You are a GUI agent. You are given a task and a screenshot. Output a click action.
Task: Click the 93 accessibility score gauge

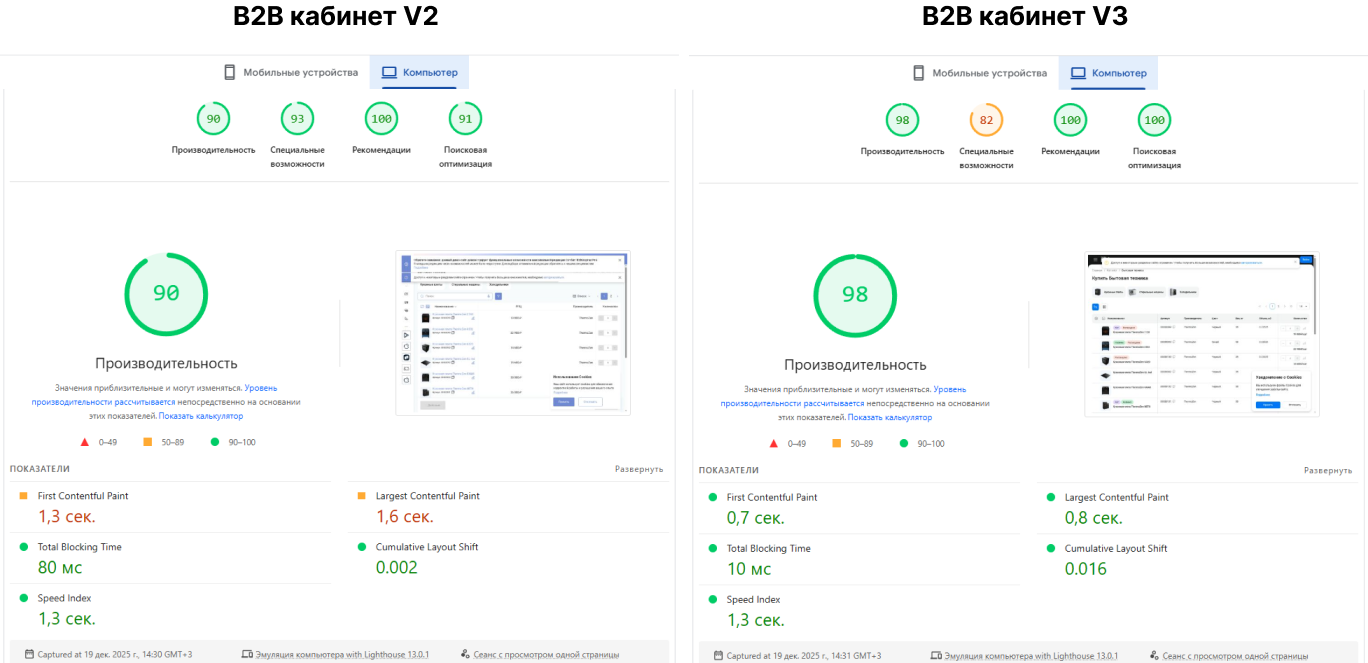pyautogui.click(x=297, y=119)
